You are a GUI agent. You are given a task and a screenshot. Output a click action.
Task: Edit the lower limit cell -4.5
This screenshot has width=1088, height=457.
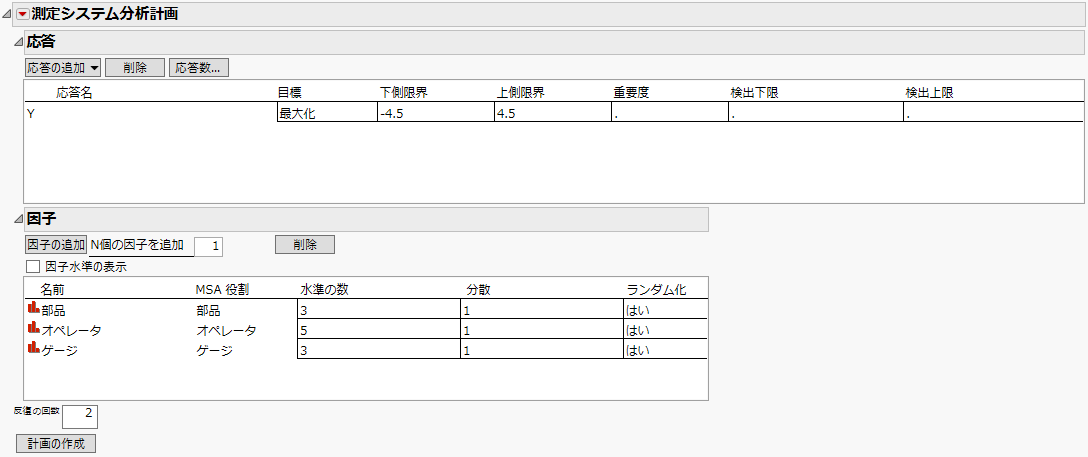pyautogui.click(x=436, y=114)
